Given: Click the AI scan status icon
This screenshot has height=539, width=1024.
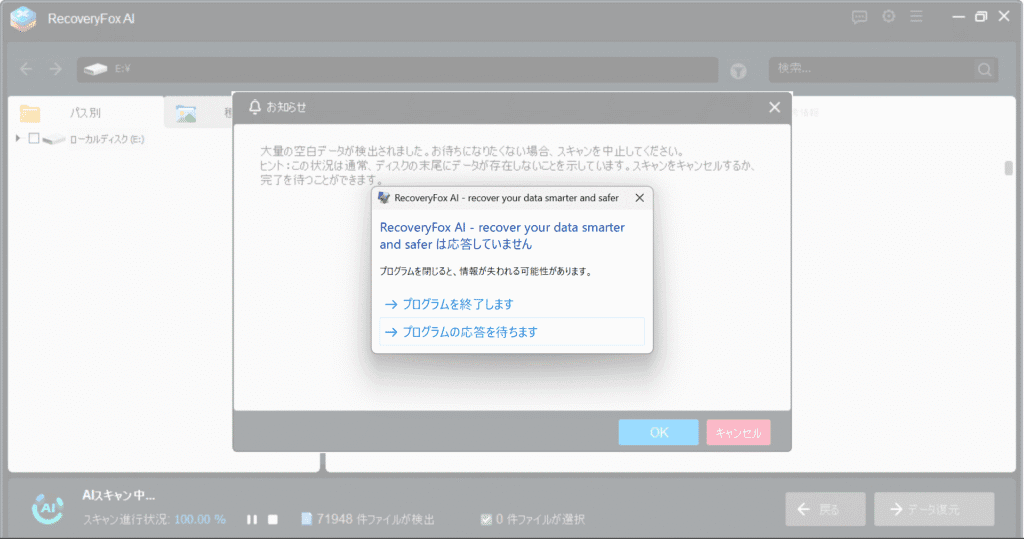Looking at the screenshot, I should click(x=48, y=508).
